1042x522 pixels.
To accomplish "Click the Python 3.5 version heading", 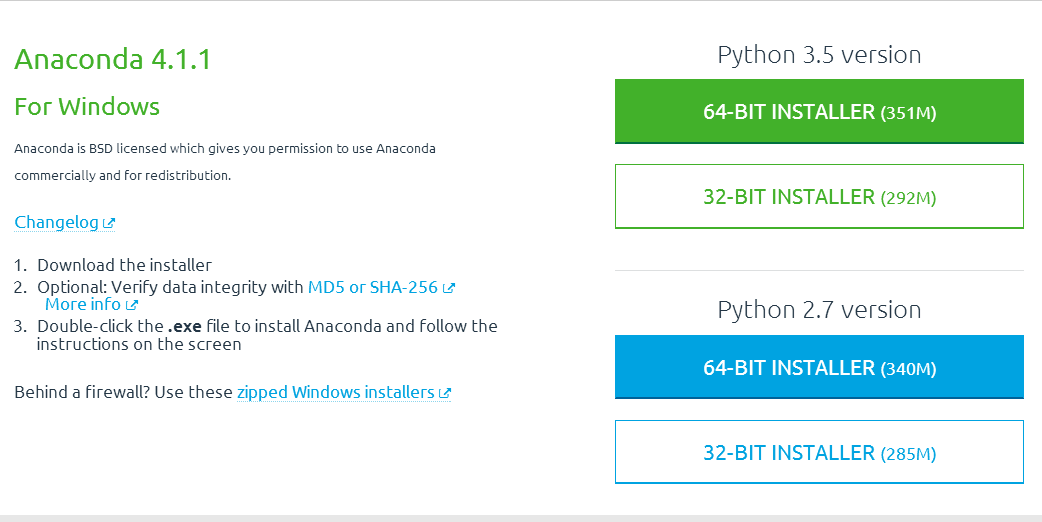I will pos(819,54).
